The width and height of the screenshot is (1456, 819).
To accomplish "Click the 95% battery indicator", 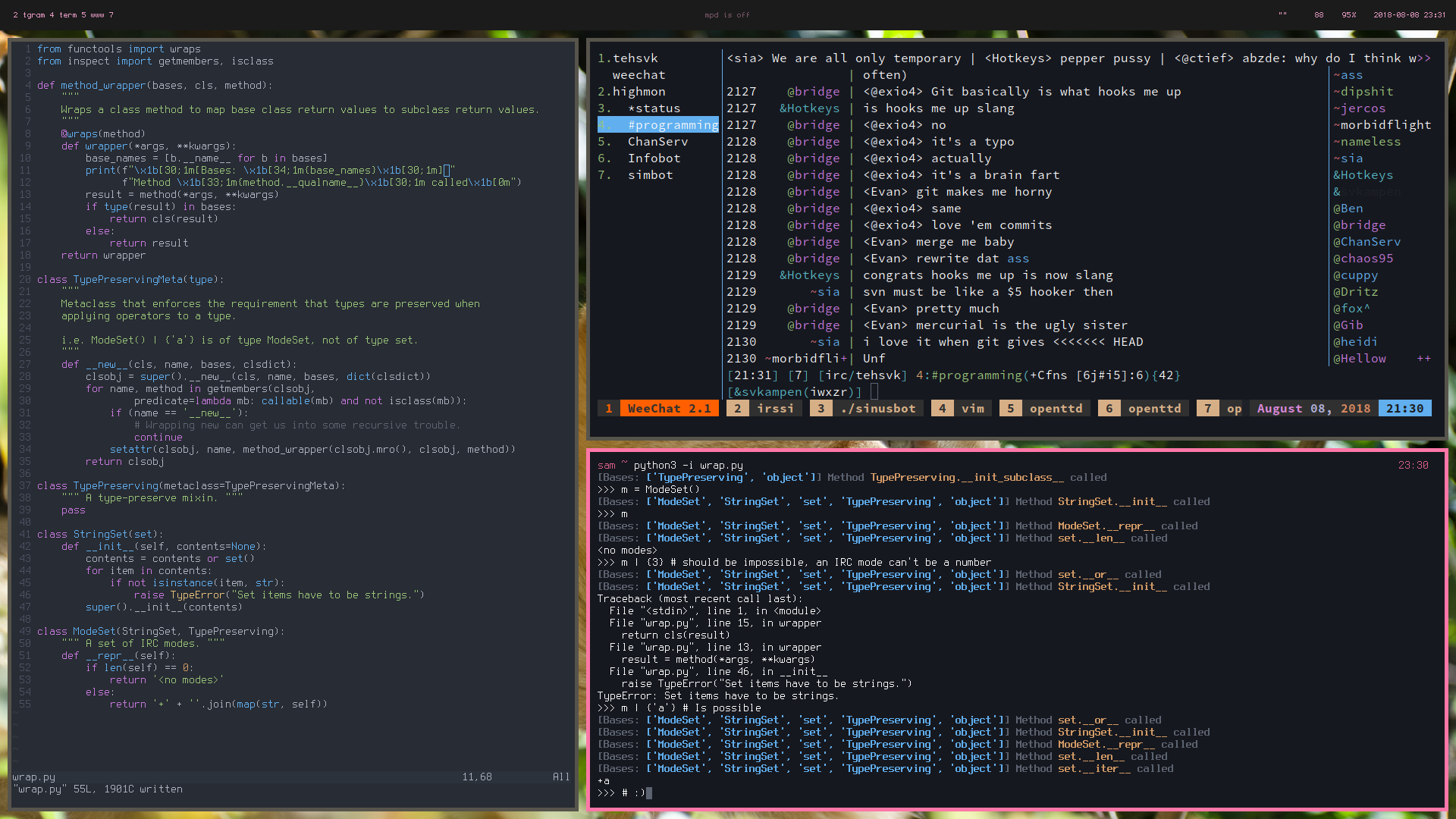I will coord(1348,15).
